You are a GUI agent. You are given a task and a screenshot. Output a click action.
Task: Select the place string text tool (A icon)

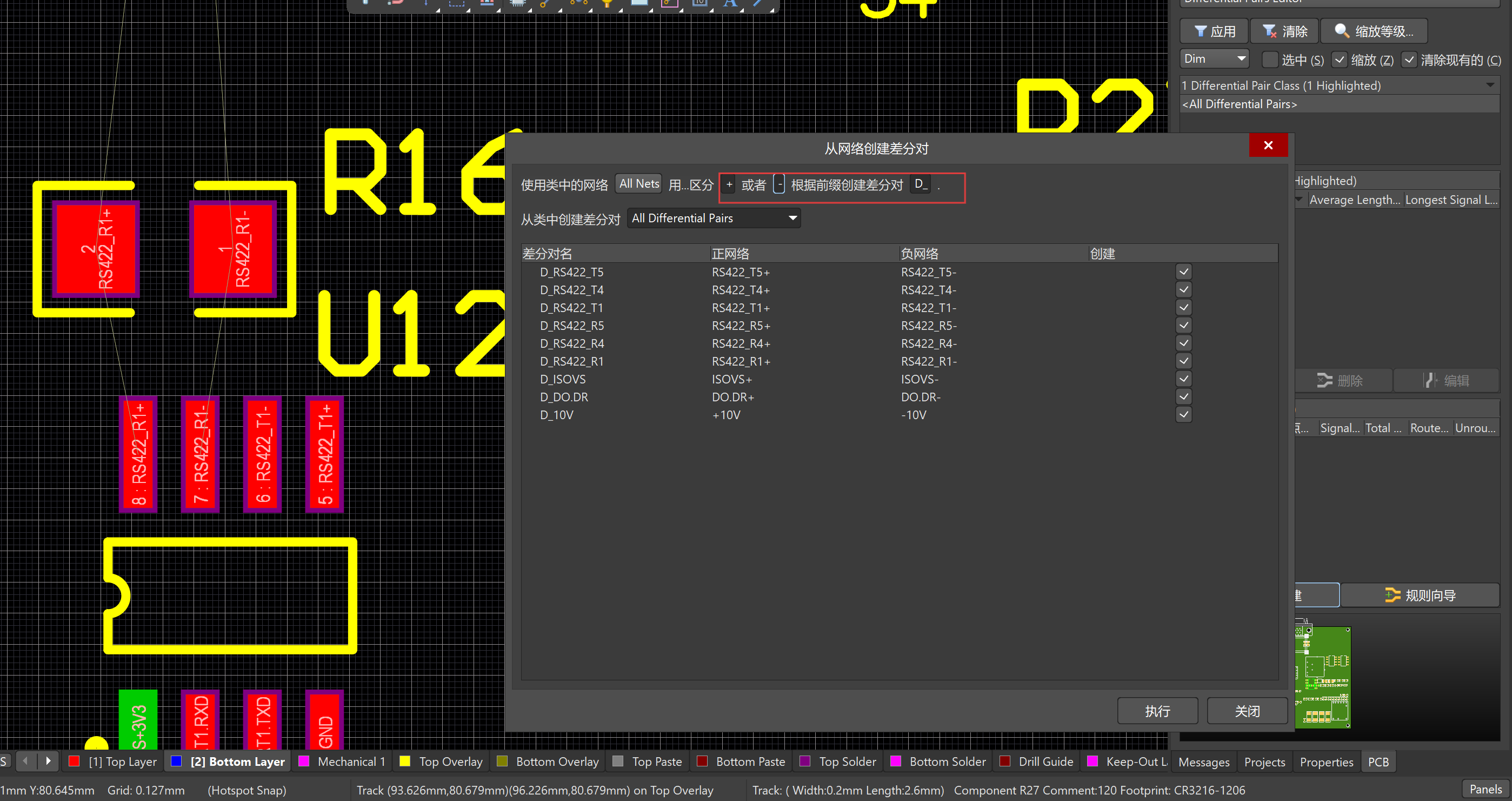point(730,4)
